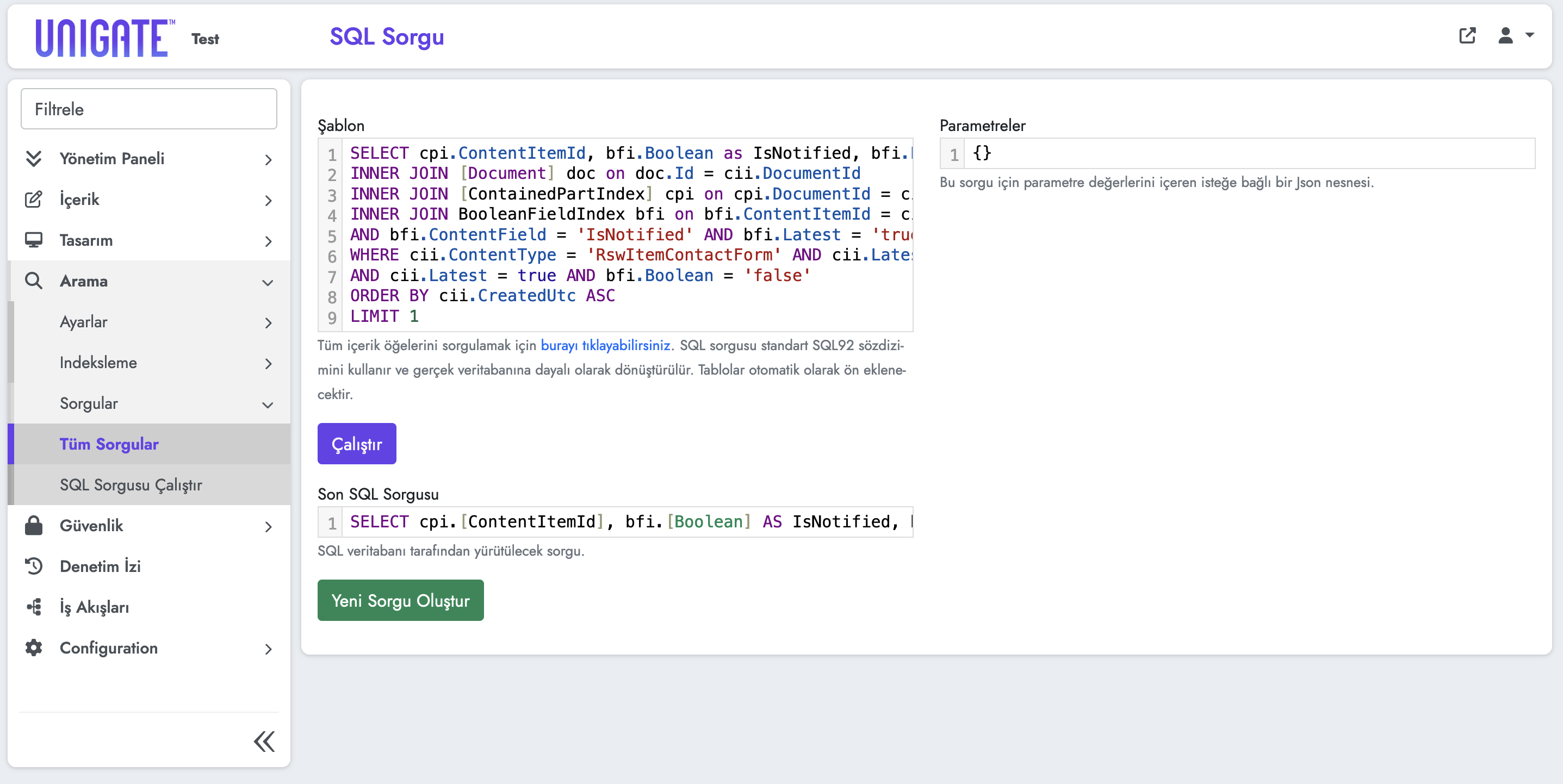Open Tasarım menu item
1563x784 pixels.
[x=149, y=240]
